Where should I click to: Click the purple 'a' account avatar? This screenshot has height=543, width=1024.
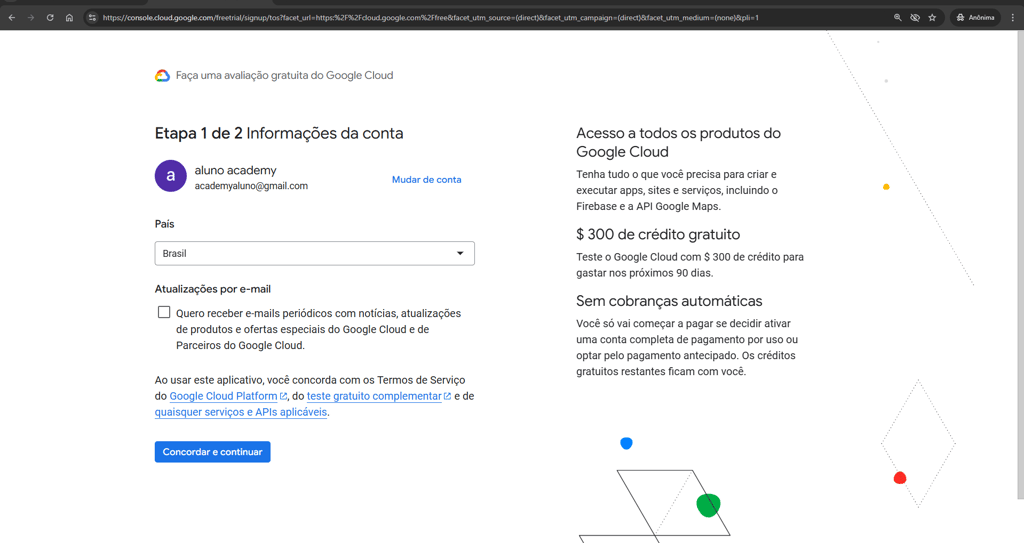pos(170,176)
